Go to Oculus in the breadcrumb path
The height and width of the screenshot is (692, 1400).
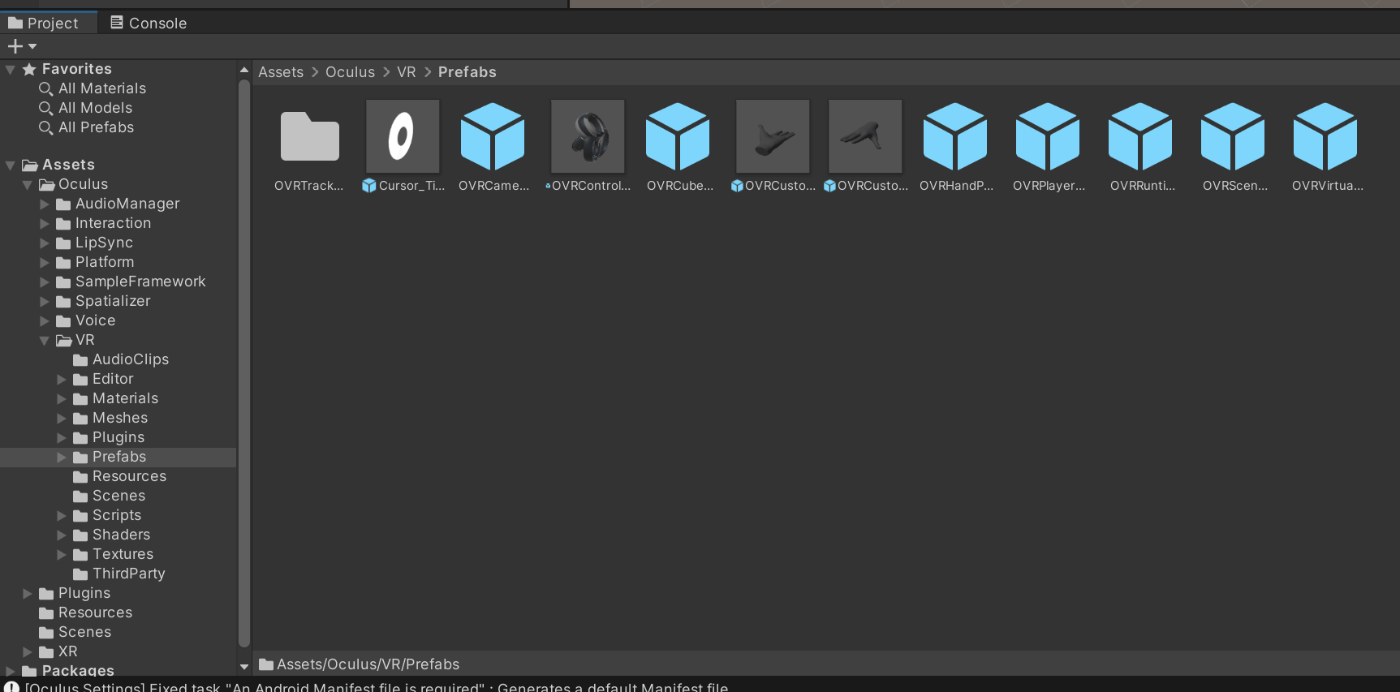click(x=350, y=72)
